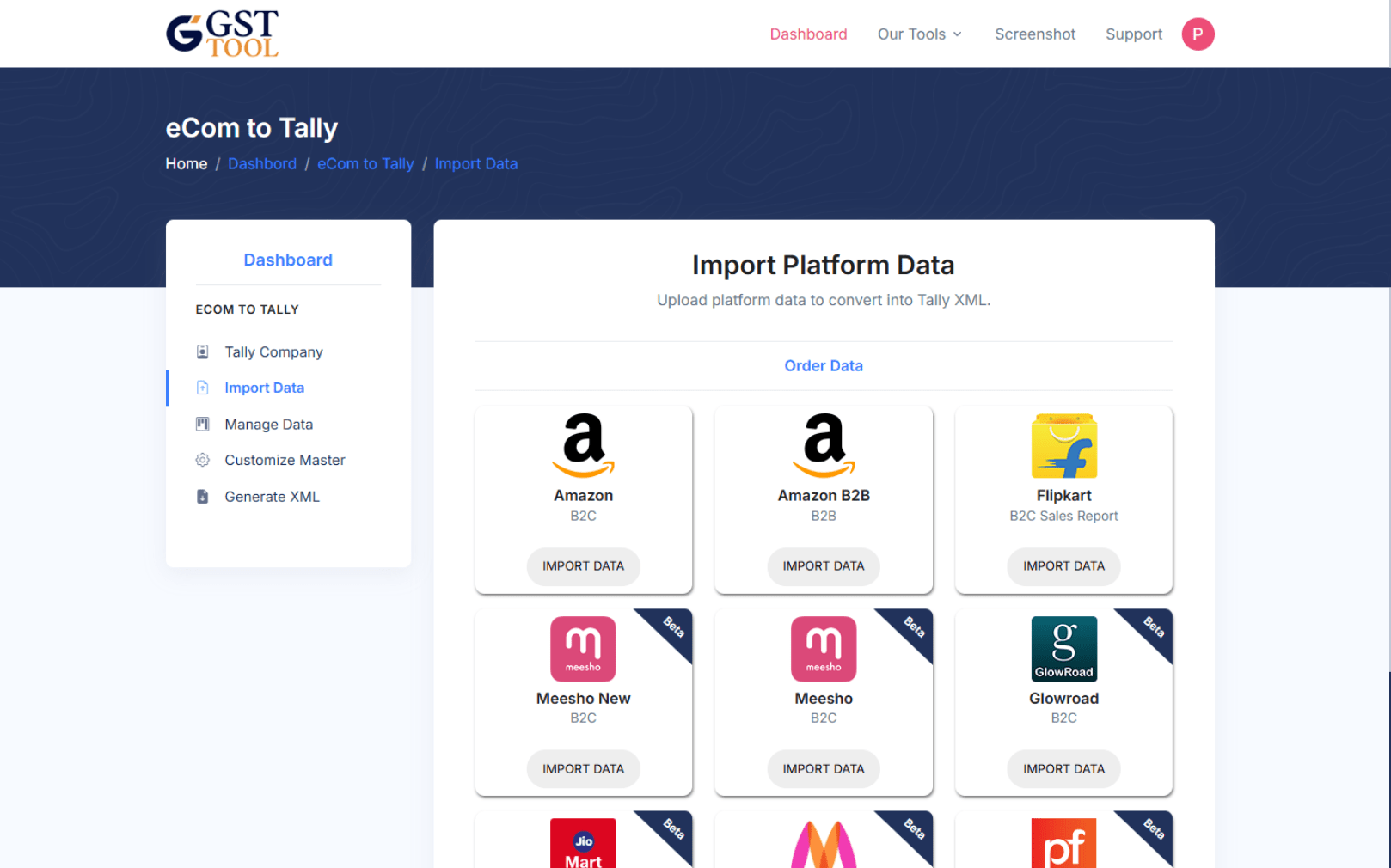Image resolution: width=1391 pixels, height=868 pixels.
Task: Import data for Amazon B2B
Action: point(824,565)
